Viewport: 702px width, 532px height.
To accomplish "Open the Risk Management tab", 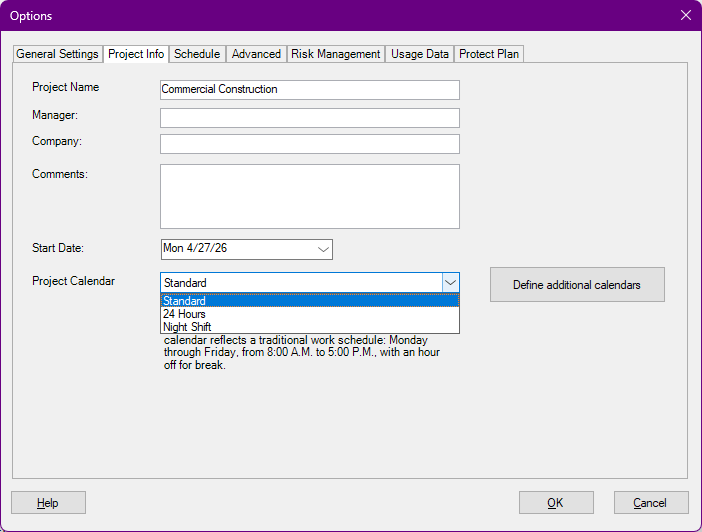I will click(x=335, y=54).
